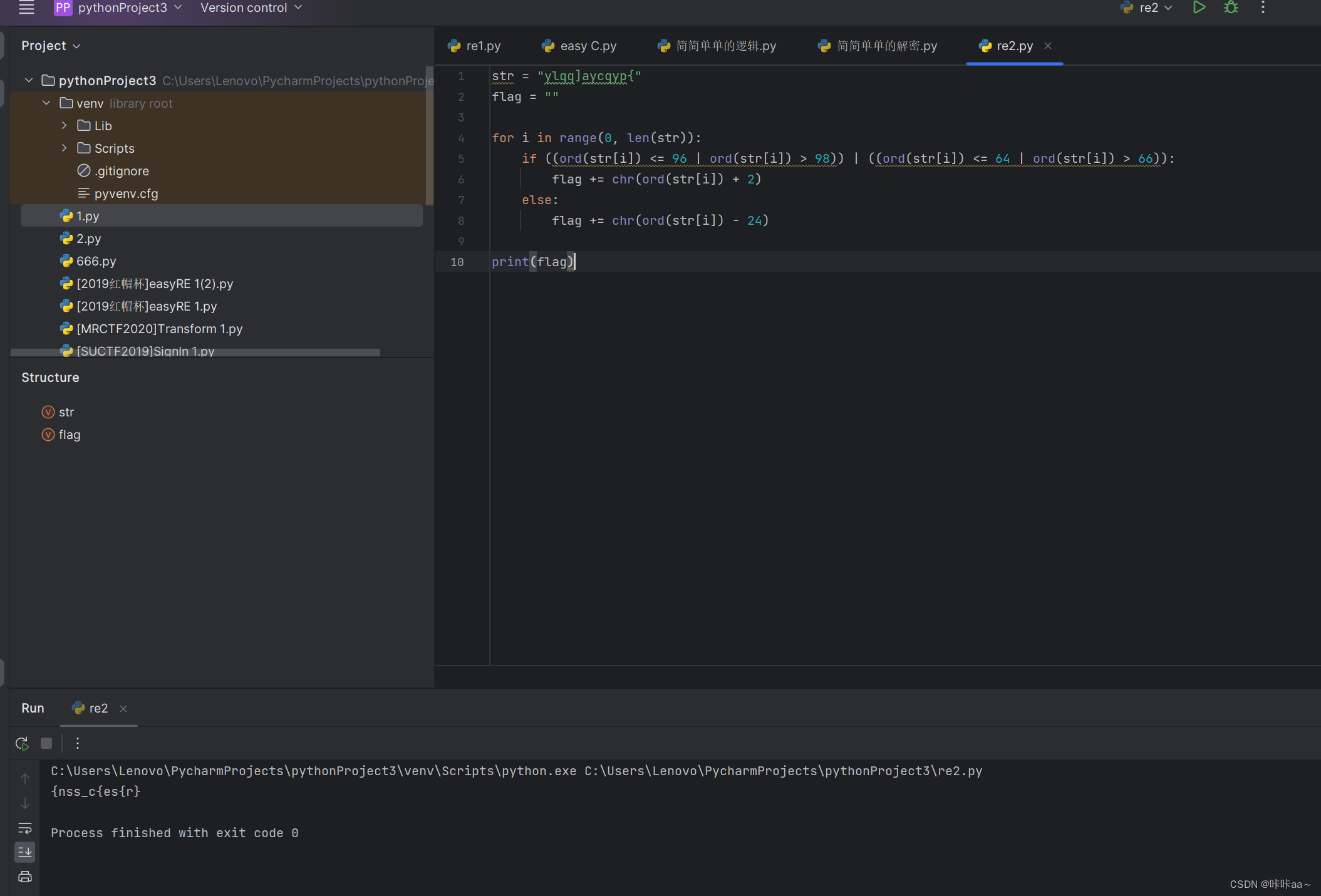Screen dimensions: 1321x896
Task: Place cursor on line 1 str assignment
Action: coord(566,76)
